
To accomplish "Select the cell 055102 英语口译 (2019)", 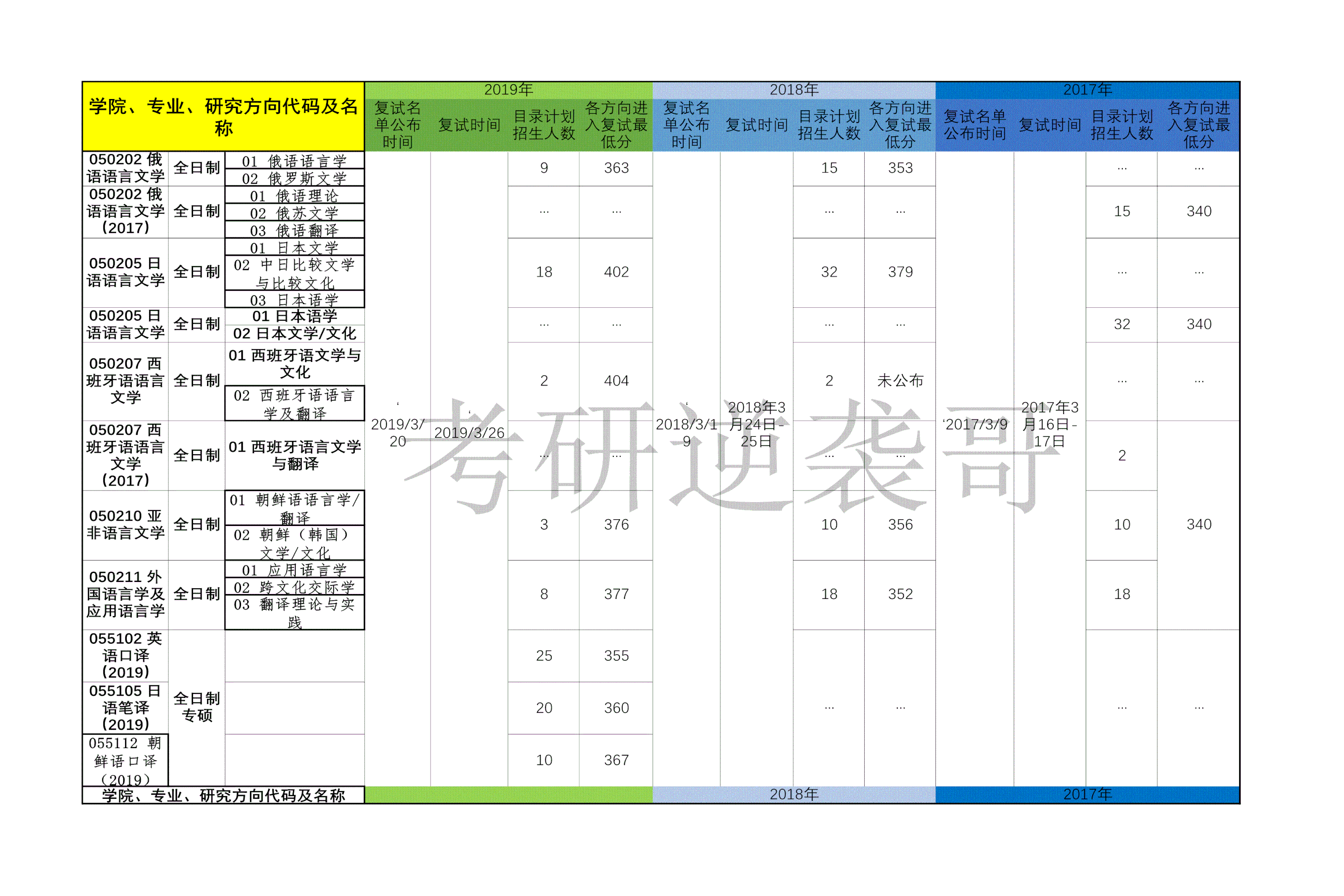I will click(x=126, y=656).
